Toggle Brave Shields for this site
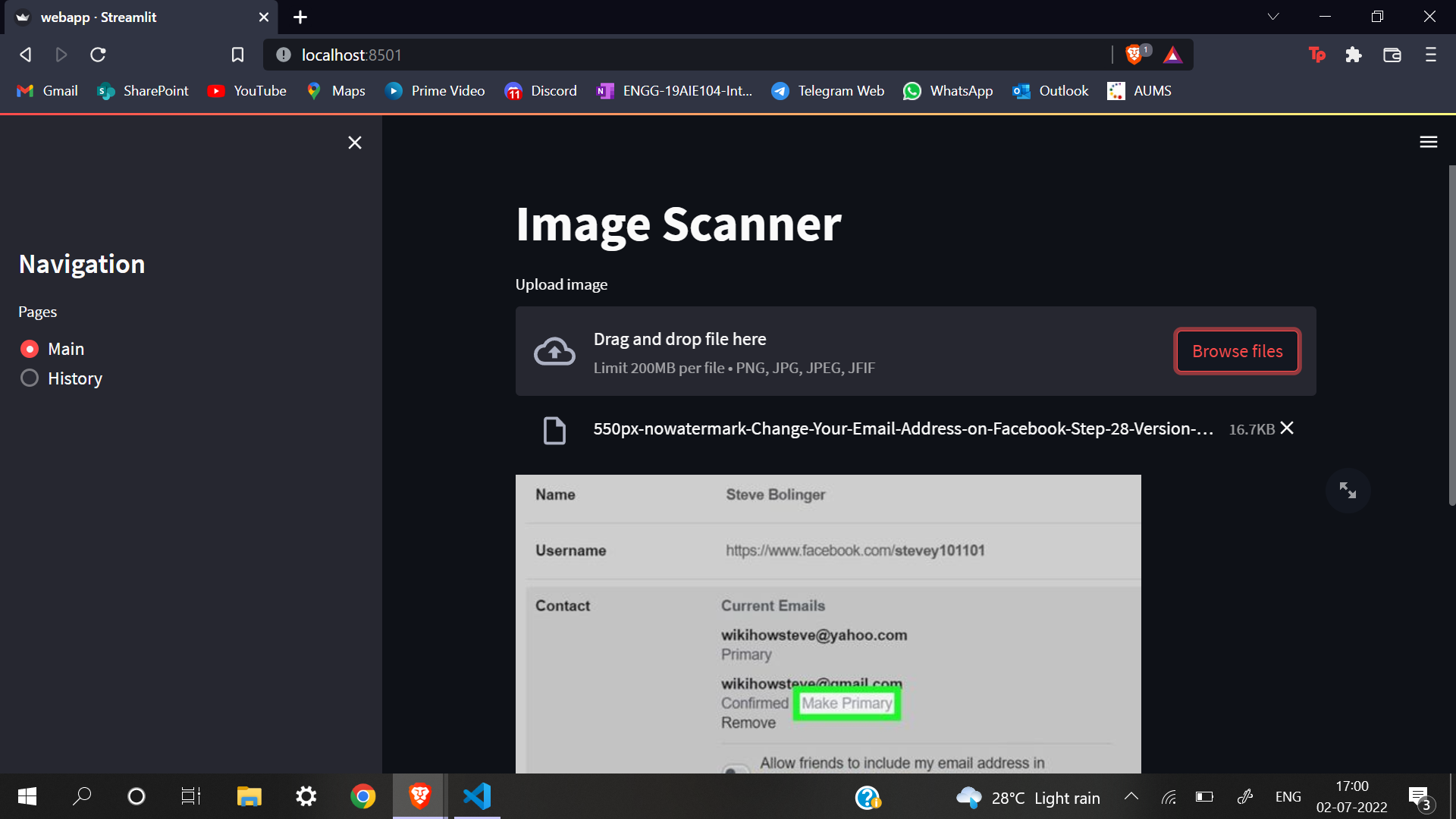Screen dimensions: 1456x819 [x=1133, y=55]
